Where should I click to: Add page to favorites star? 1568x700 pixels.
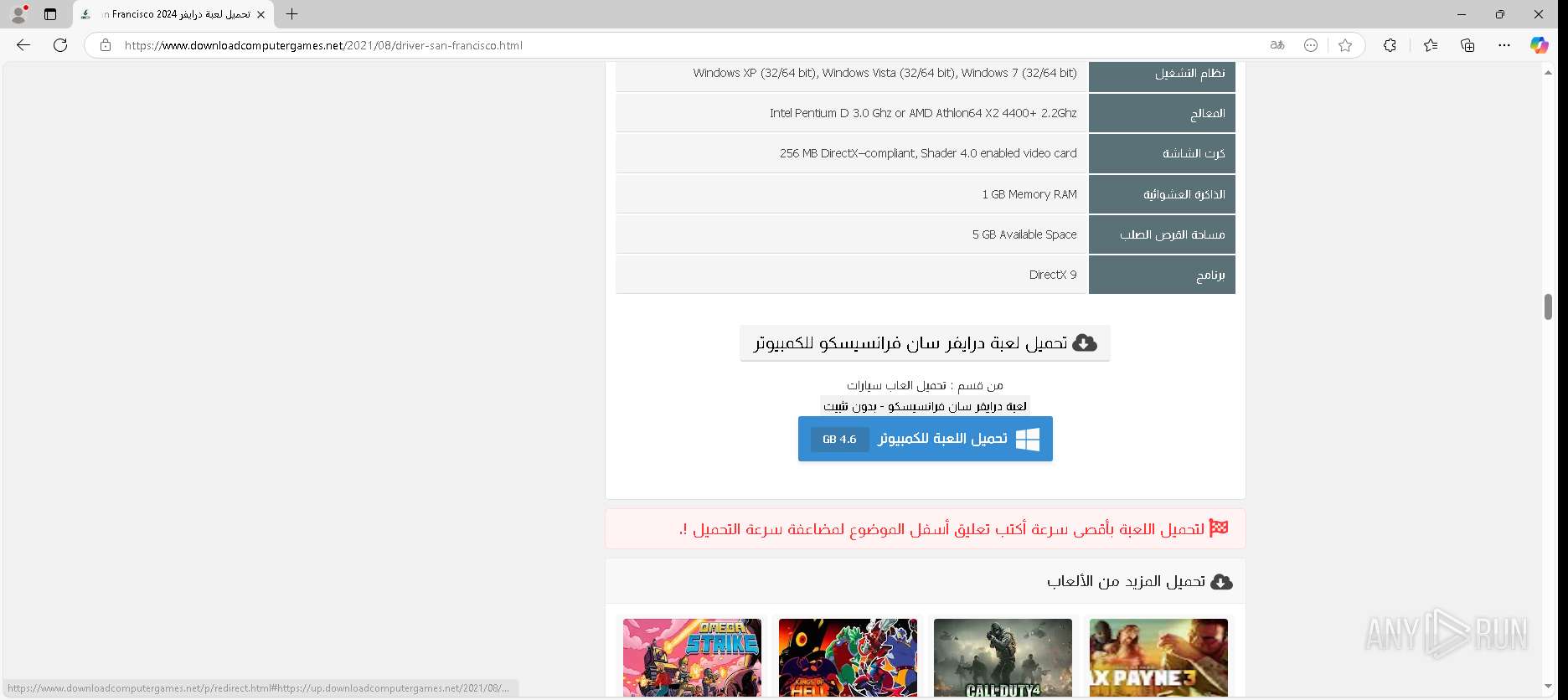(1345, 45)
